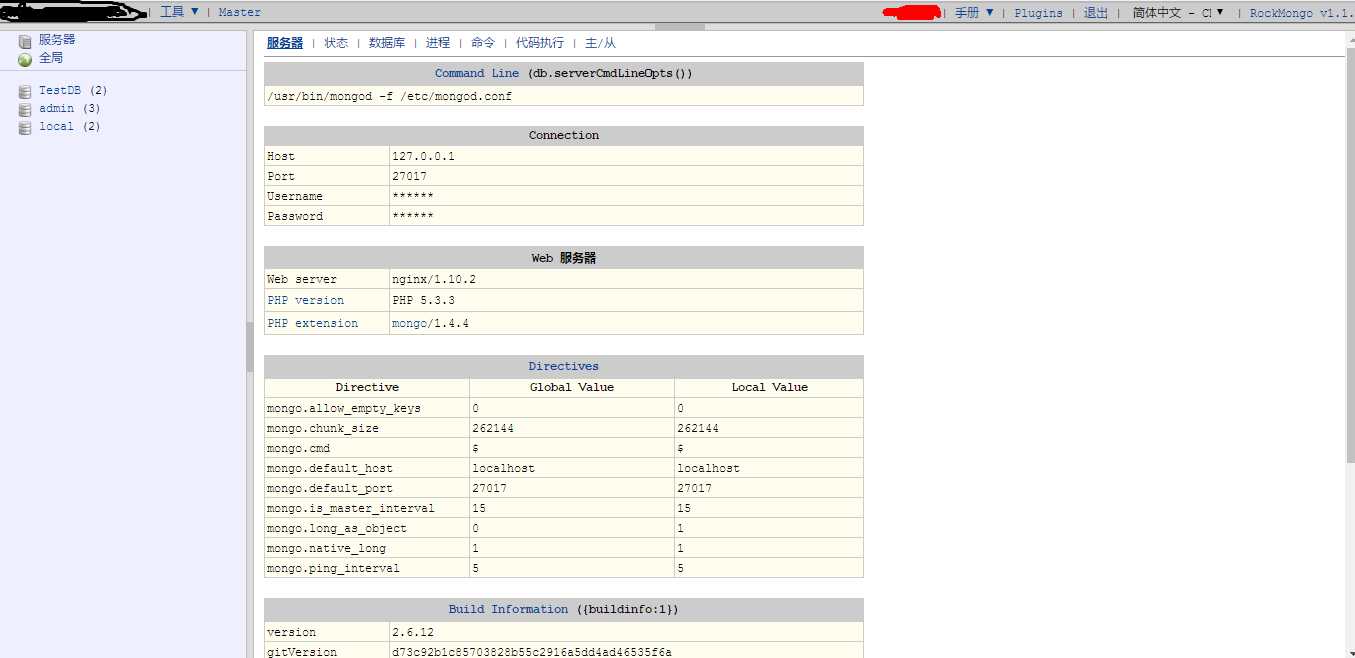
Task: Click the Global Value column header
Action: click(x=572, y=387)
